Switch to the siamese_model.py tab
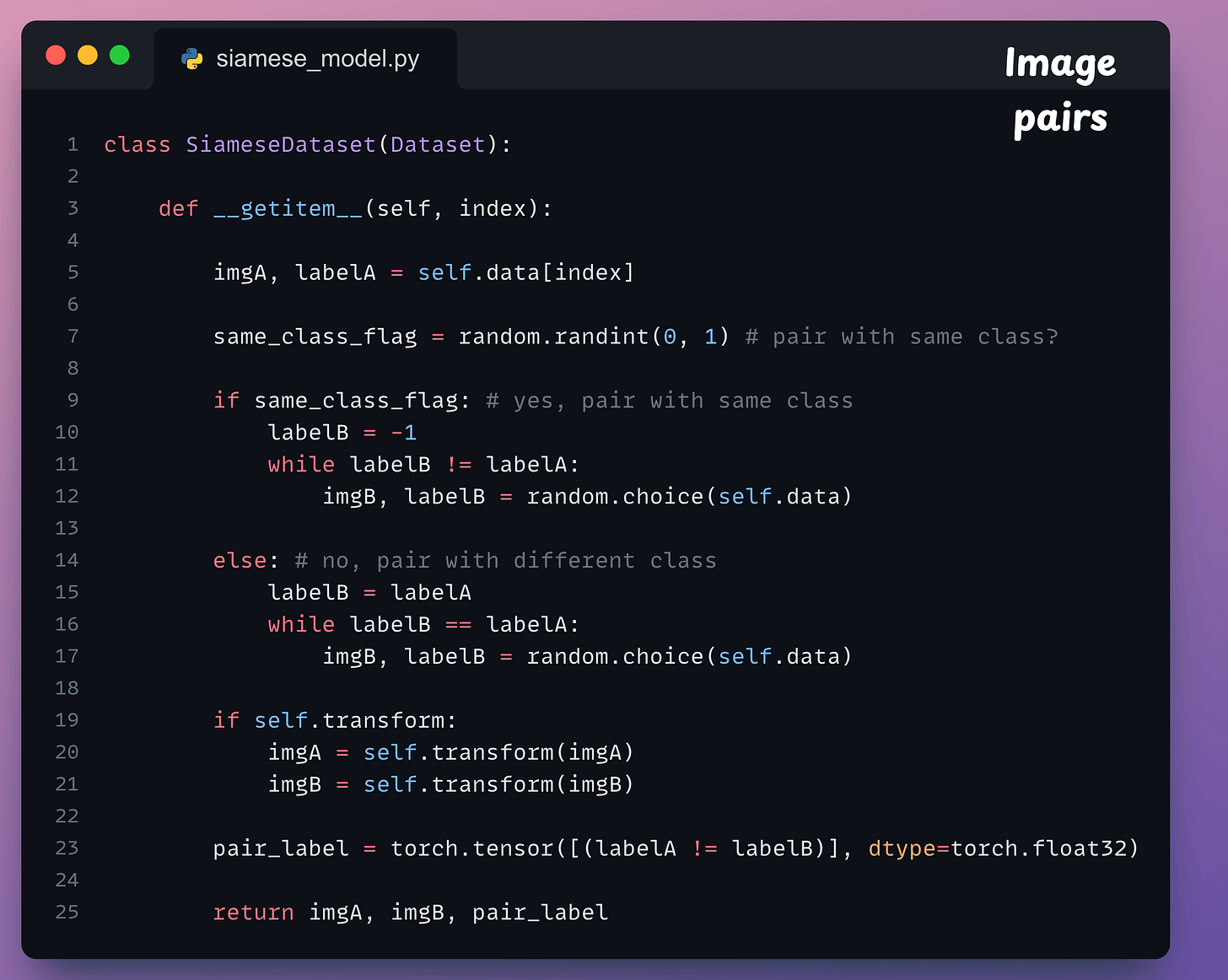 coord(316,59)
